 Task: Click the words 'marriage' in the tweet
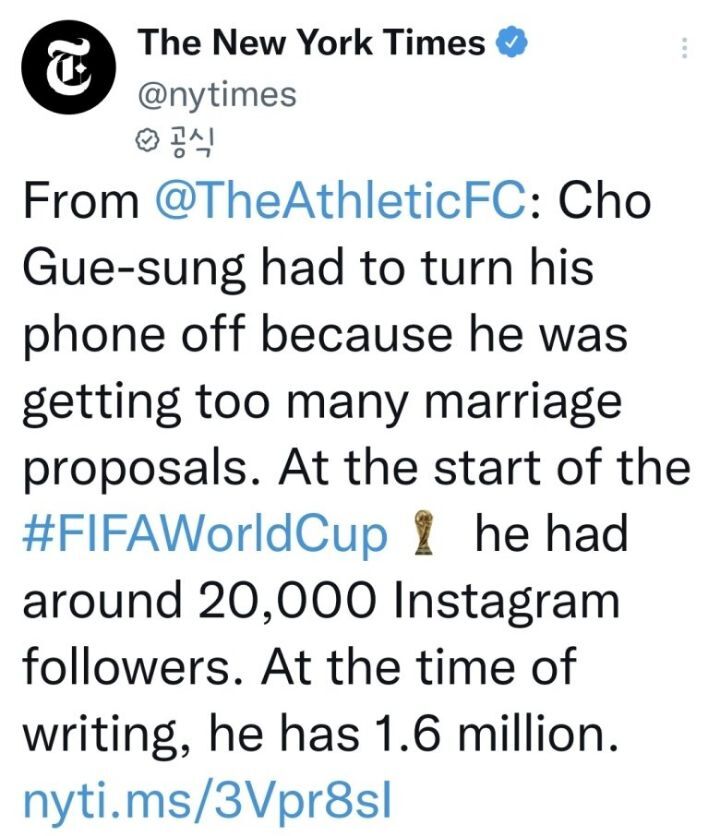point(539,402)
